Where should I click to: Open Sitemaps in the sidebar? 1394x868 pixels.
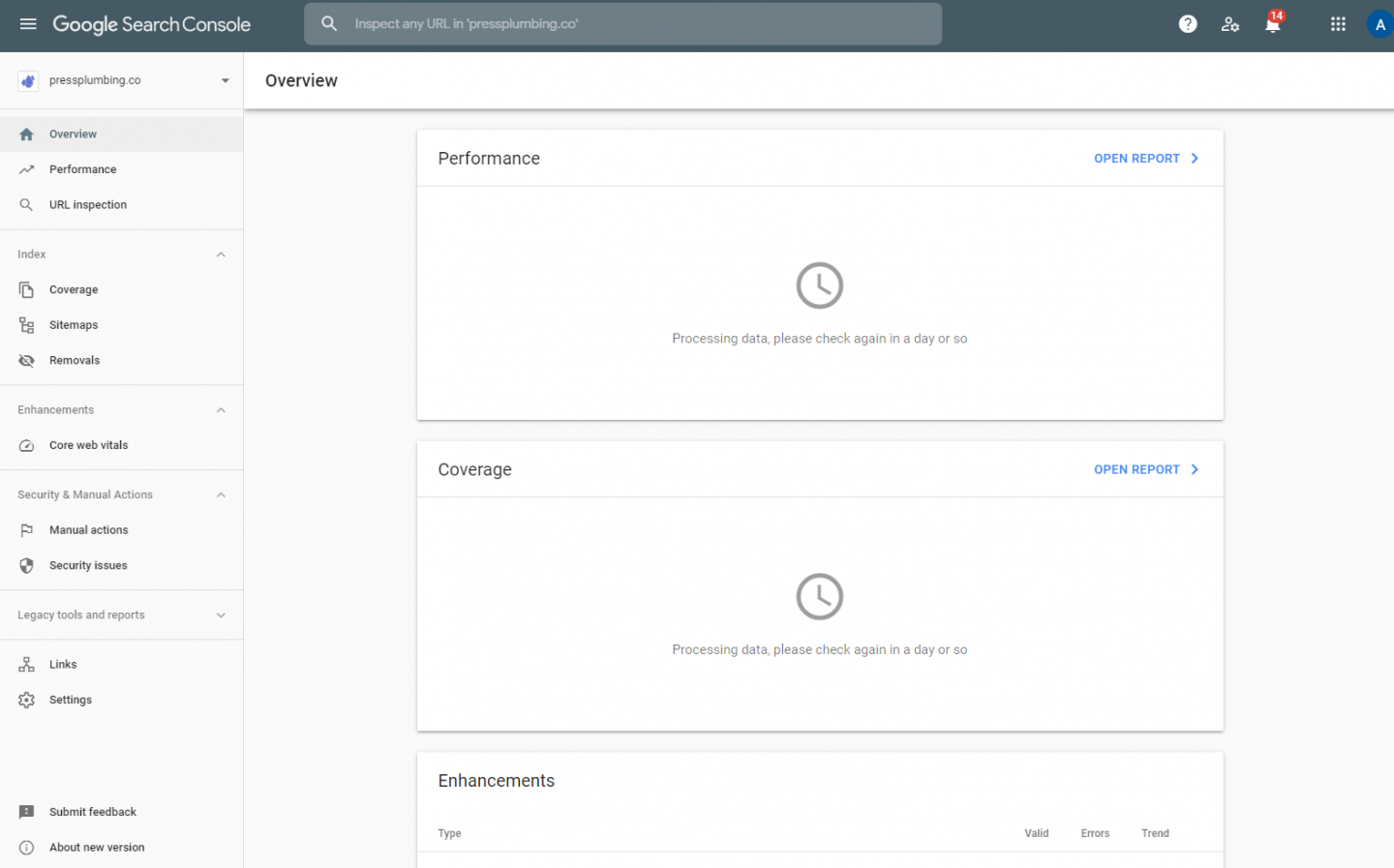click(121, 325)
